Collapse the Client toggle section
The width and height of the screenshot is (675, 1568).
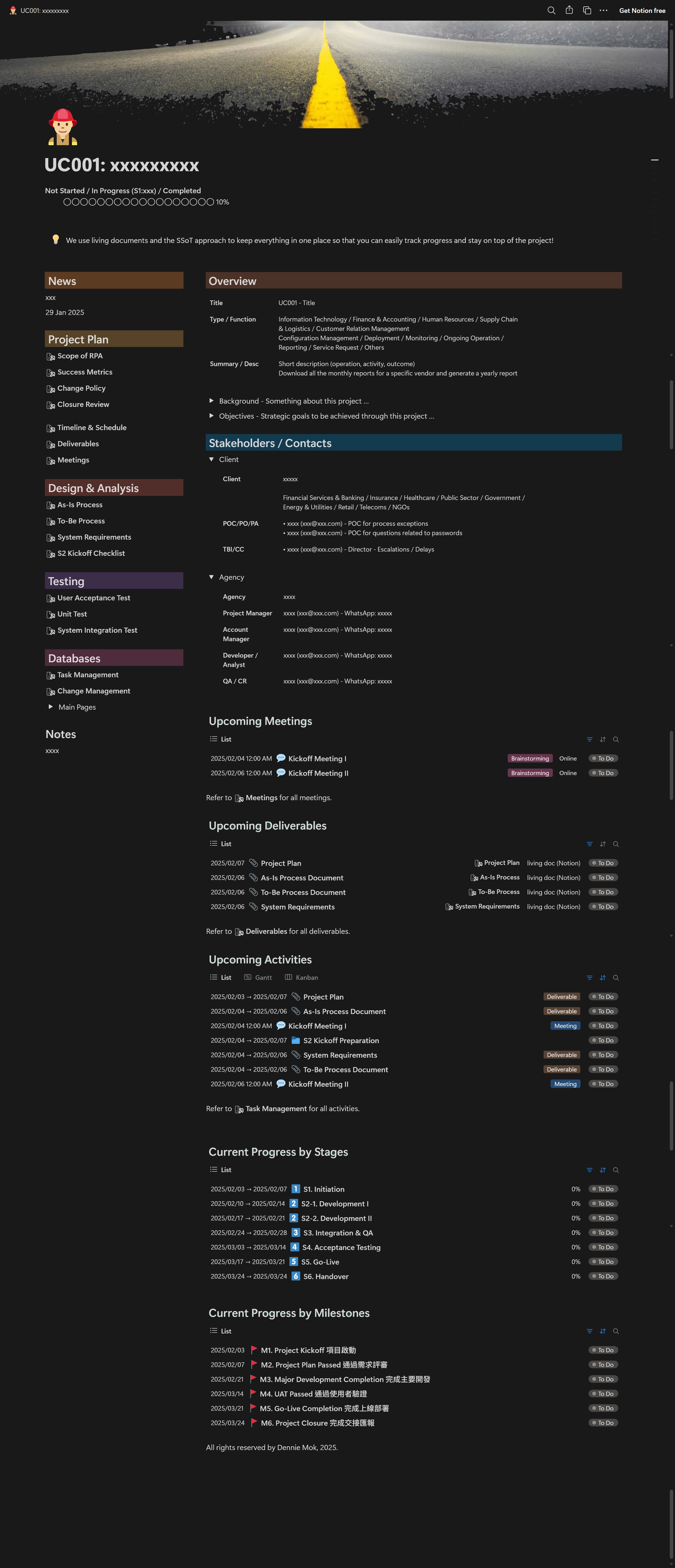(x=212, y=460)
